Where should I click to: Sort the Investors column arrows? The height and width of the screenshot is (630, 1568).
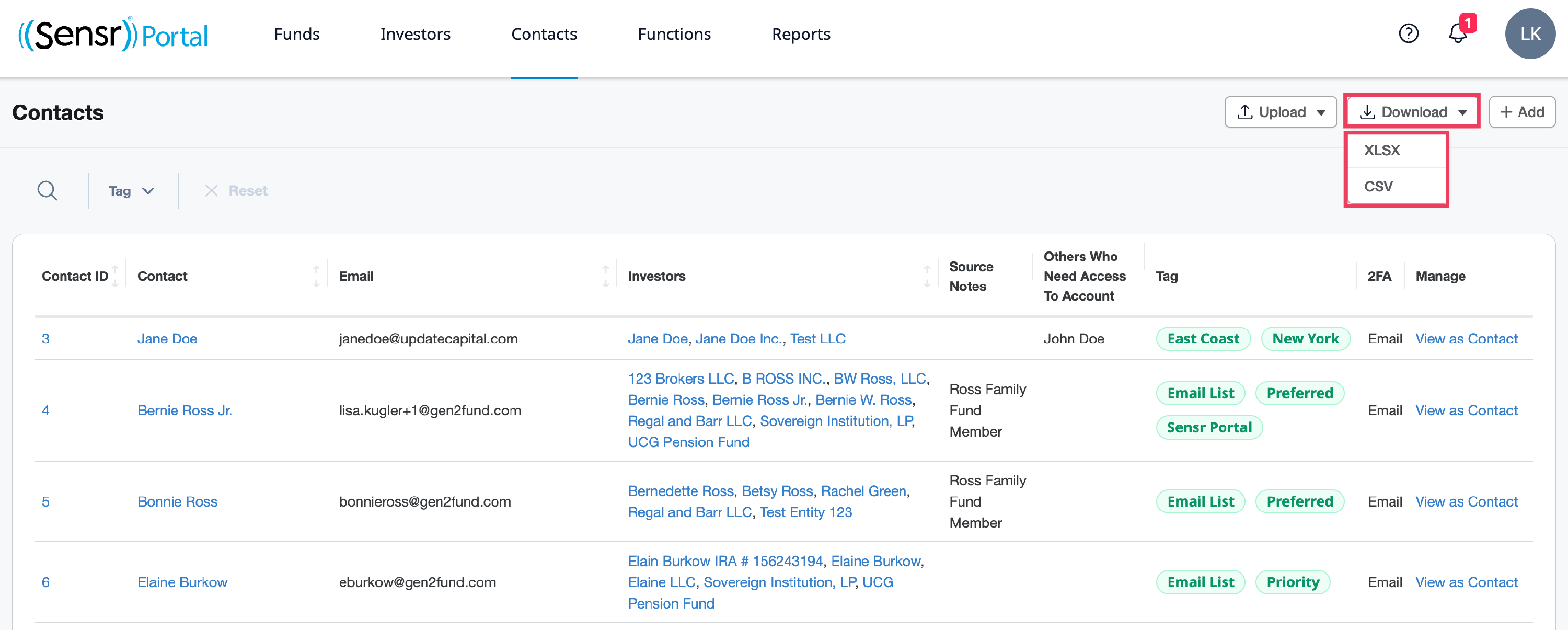pos(927,277)
